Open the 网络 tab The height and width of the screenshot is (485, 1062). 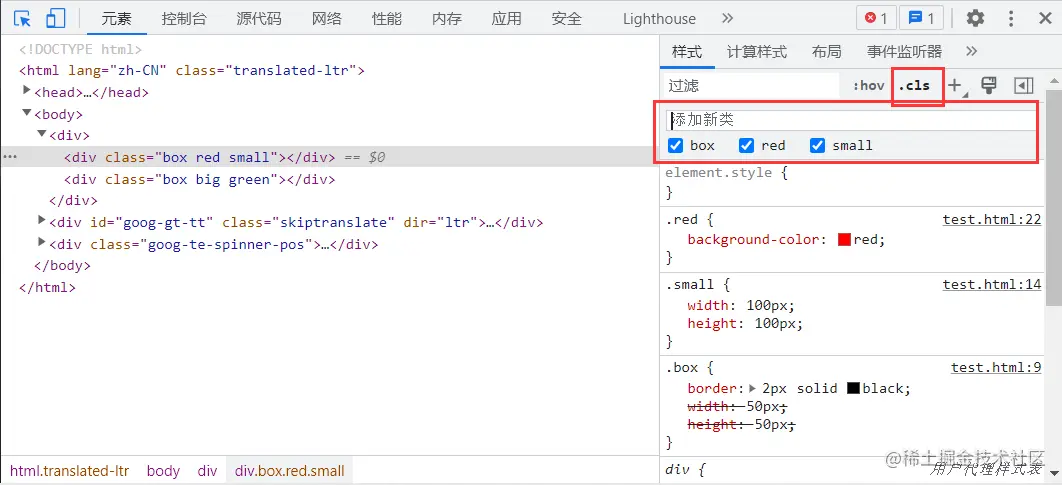pos(326,18)
